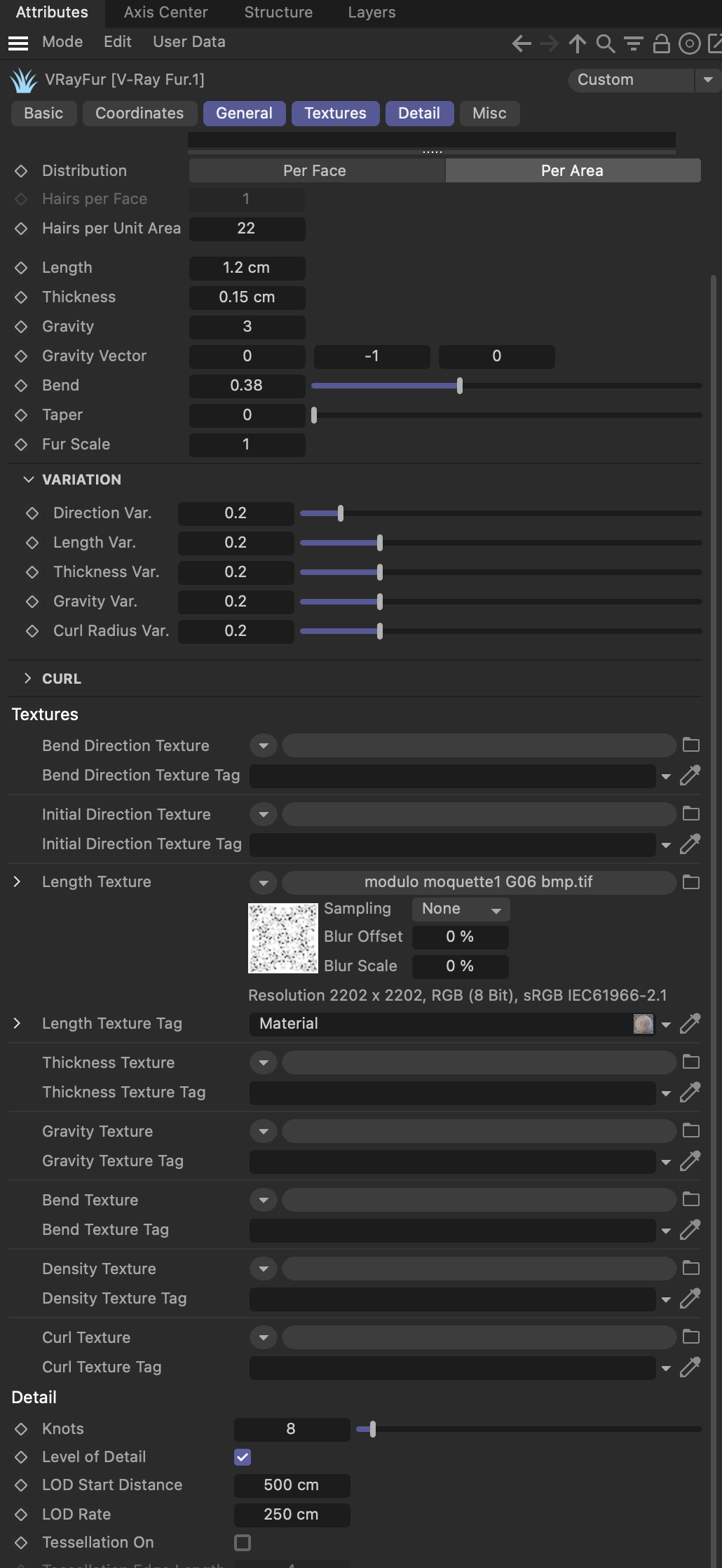
Task: Enable the Tessellation On checkbox
Action: click(x=243, y=1542)
